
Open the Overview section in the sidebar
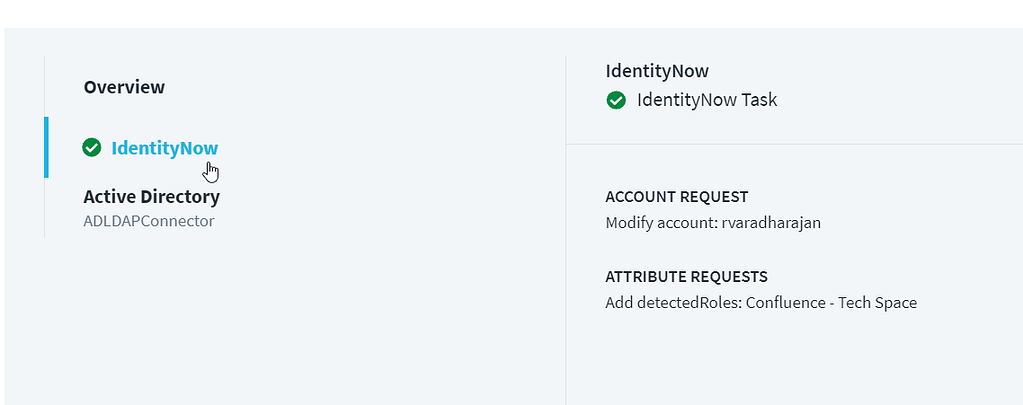tap(124, 87)
